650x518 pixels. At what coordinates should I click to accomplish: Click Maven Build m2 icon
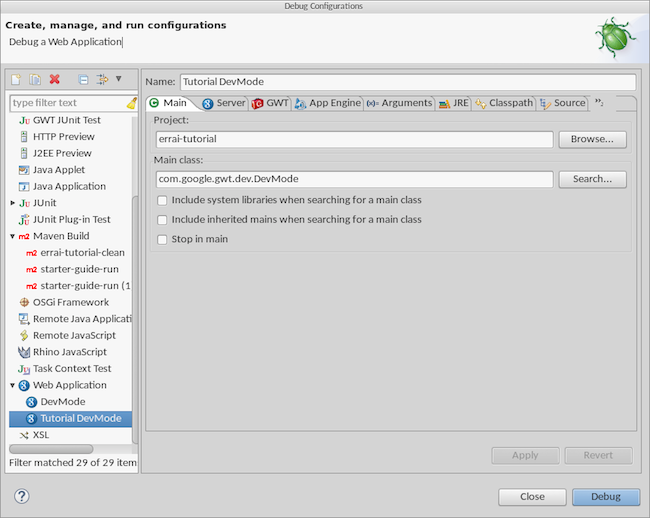(x=24, y=236)
